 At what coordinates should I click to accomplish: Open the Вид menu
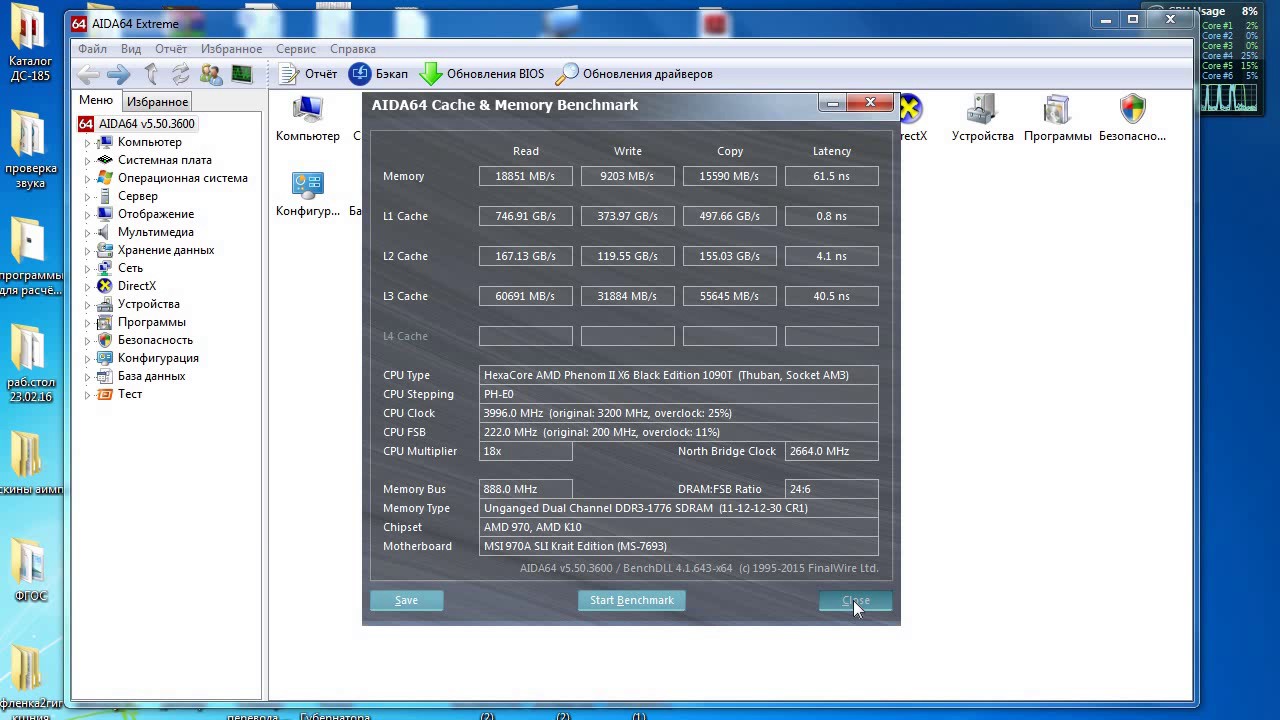131,49
